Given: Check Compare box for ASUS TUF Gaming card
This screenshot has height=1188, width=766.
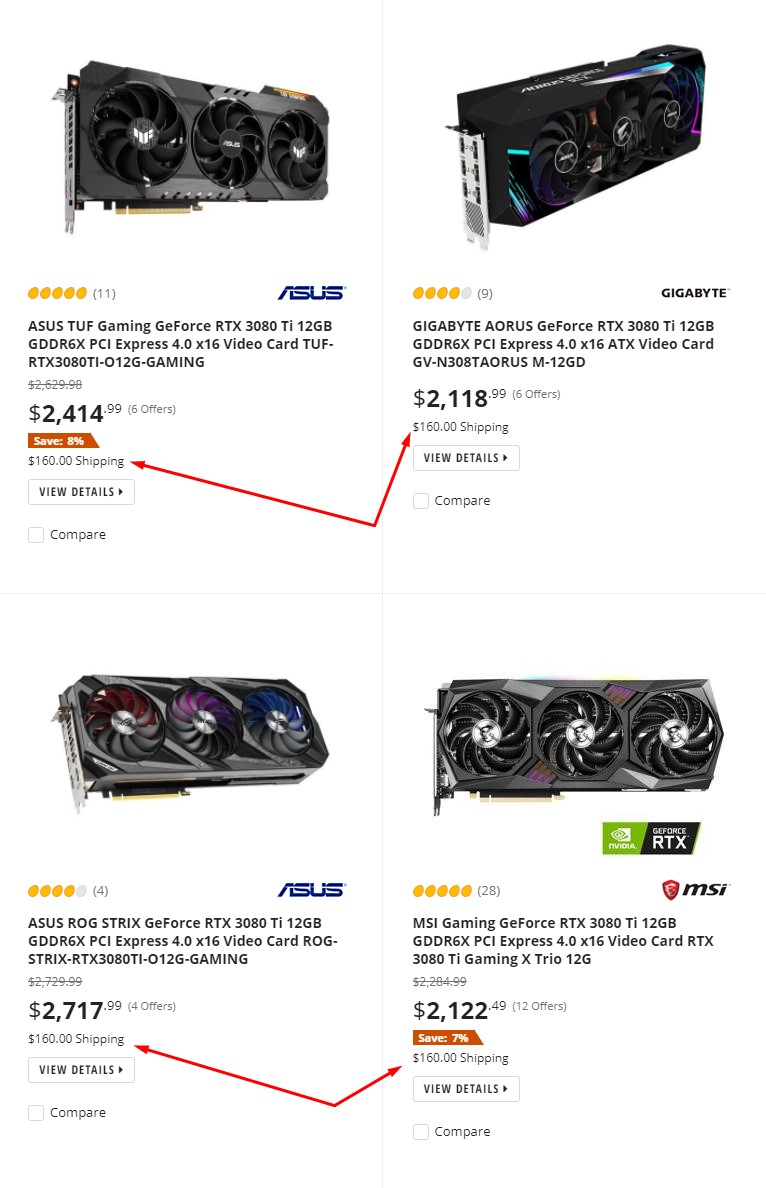Looking at the screenshot, I should tap(36, 535).
